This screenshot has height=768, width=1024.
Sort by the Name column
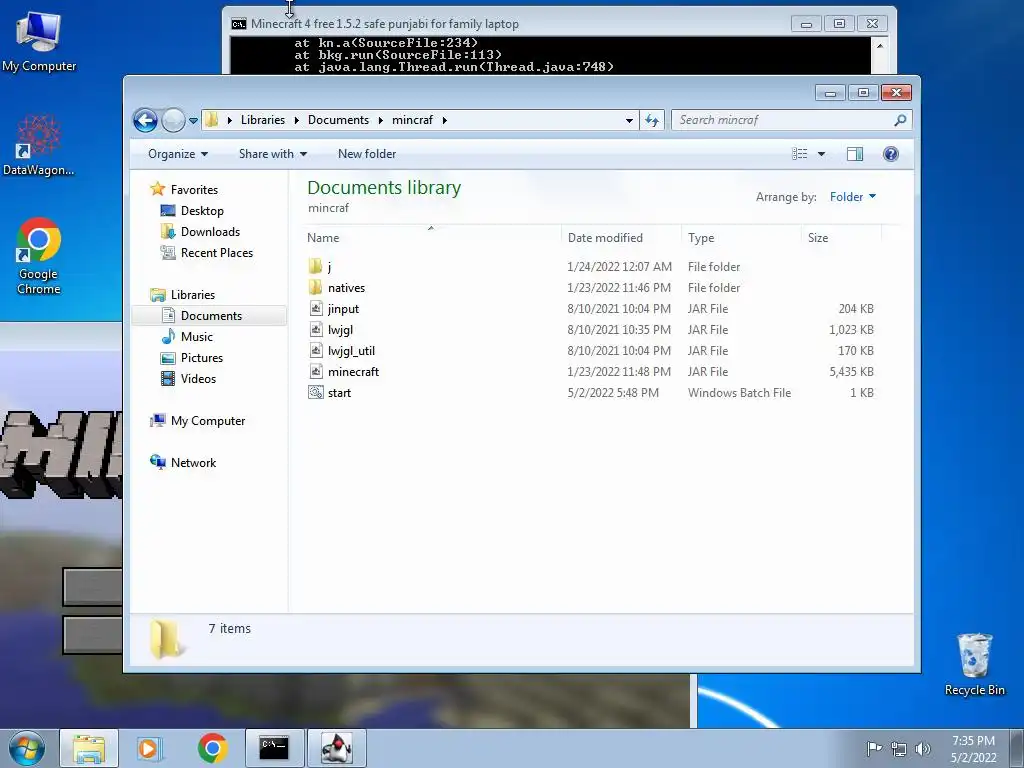pos(432,238)
